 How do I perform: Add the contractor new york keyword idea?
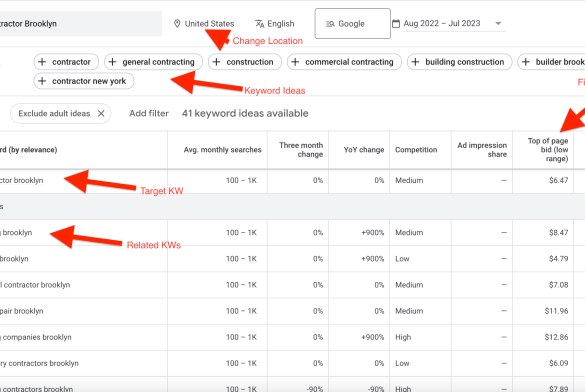(84, 81)
